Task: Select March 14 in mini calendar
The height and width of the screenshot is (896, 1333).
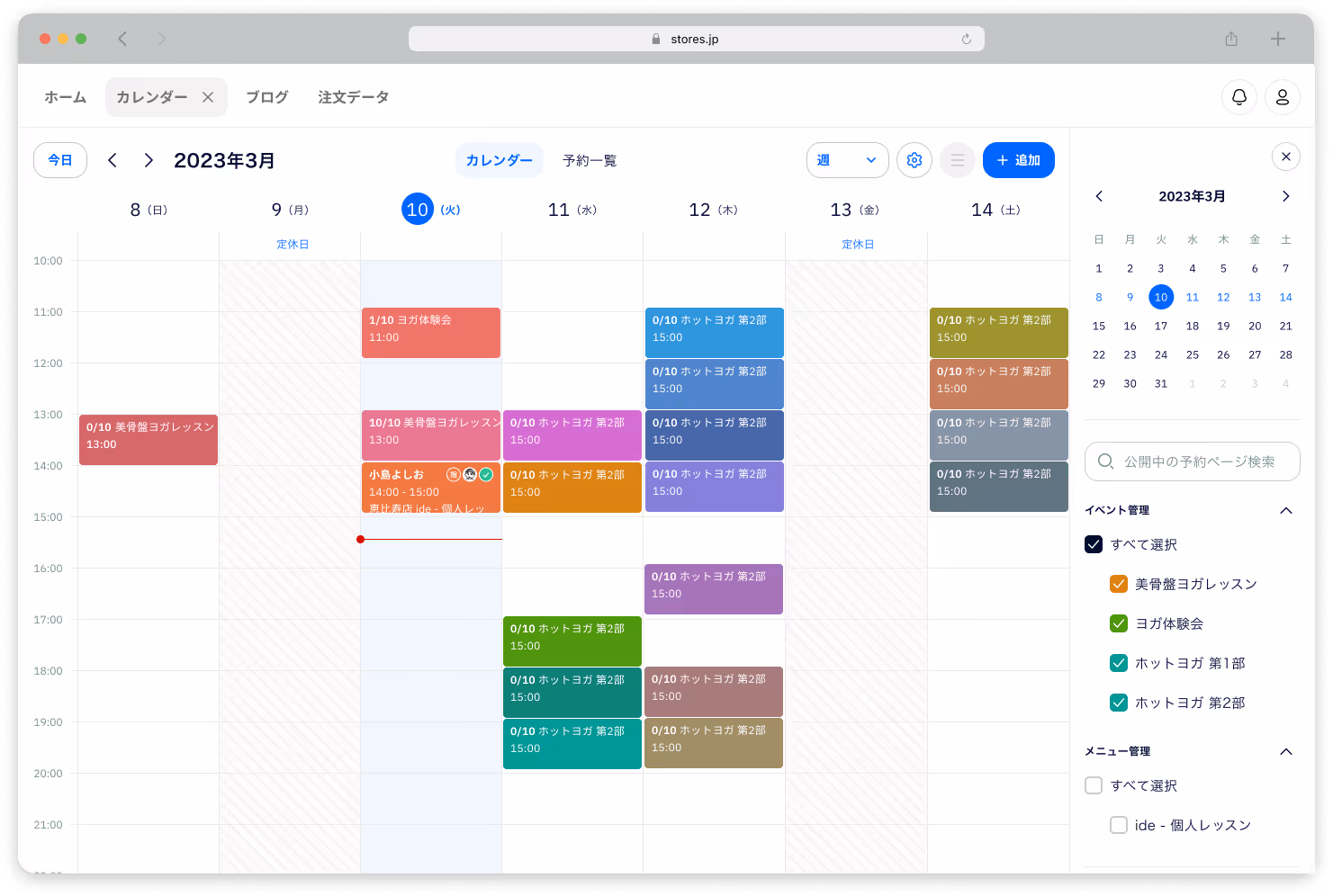Action: pyautogui.click(x=1286, y=297)
